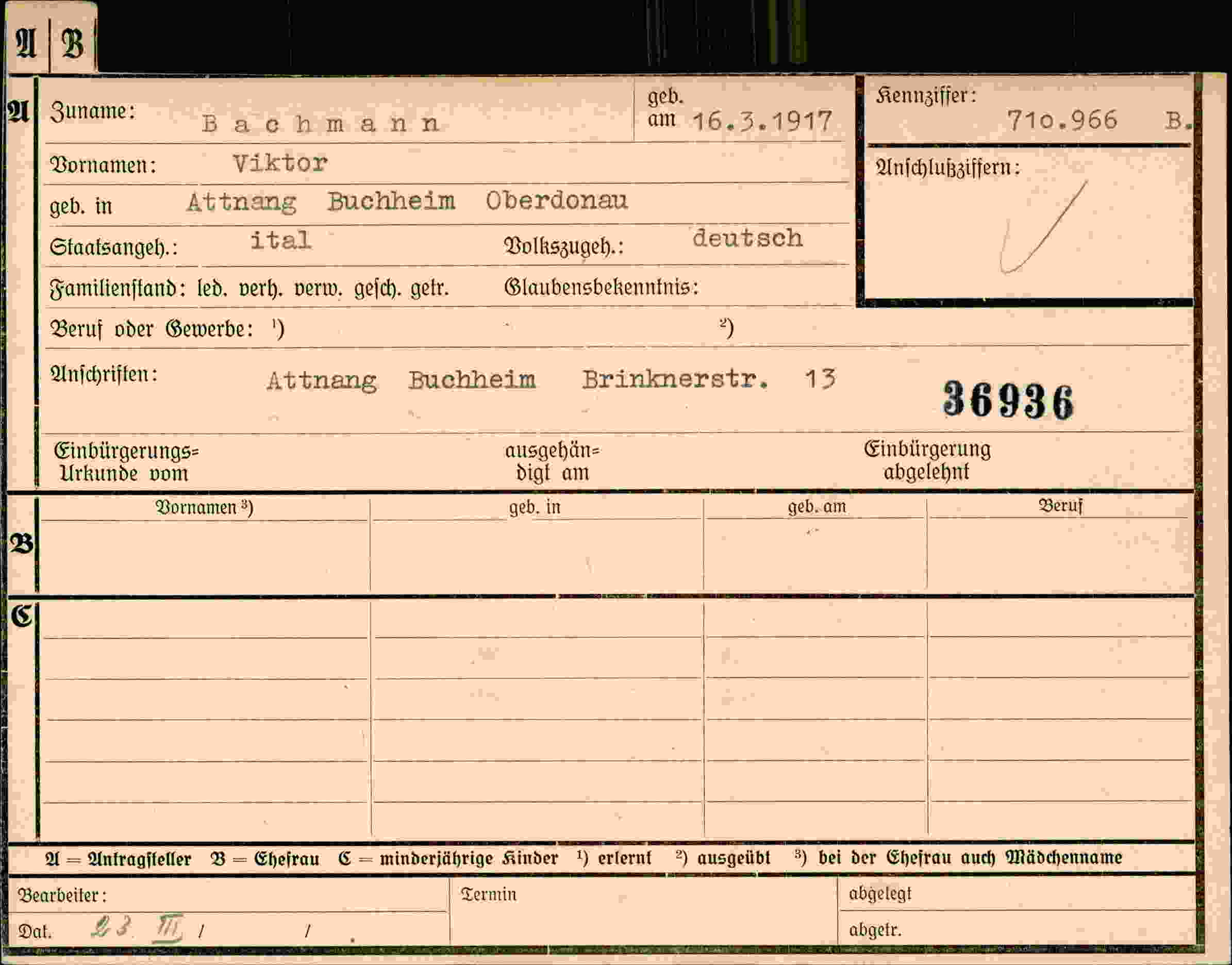Click the first name 'Viktor'

pos(280,163)
